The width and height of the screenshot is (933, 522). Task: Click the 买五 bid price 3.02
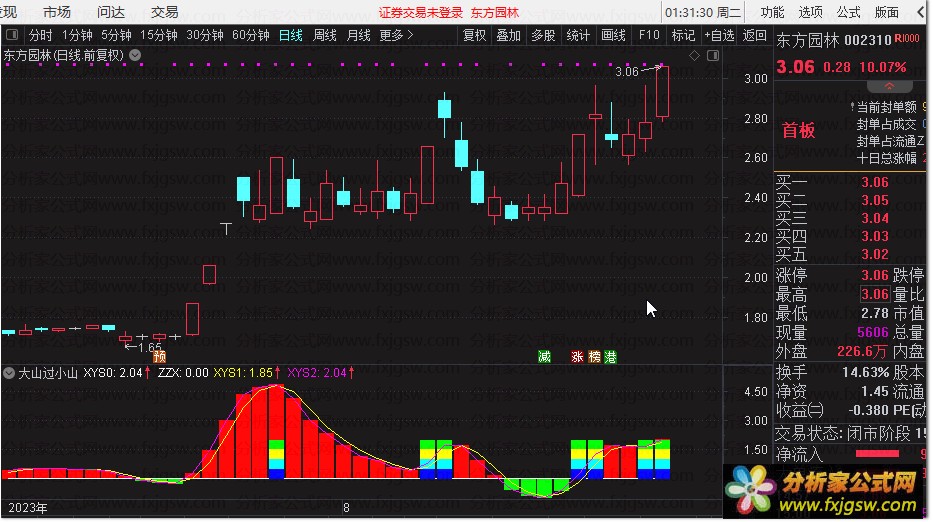875,254
